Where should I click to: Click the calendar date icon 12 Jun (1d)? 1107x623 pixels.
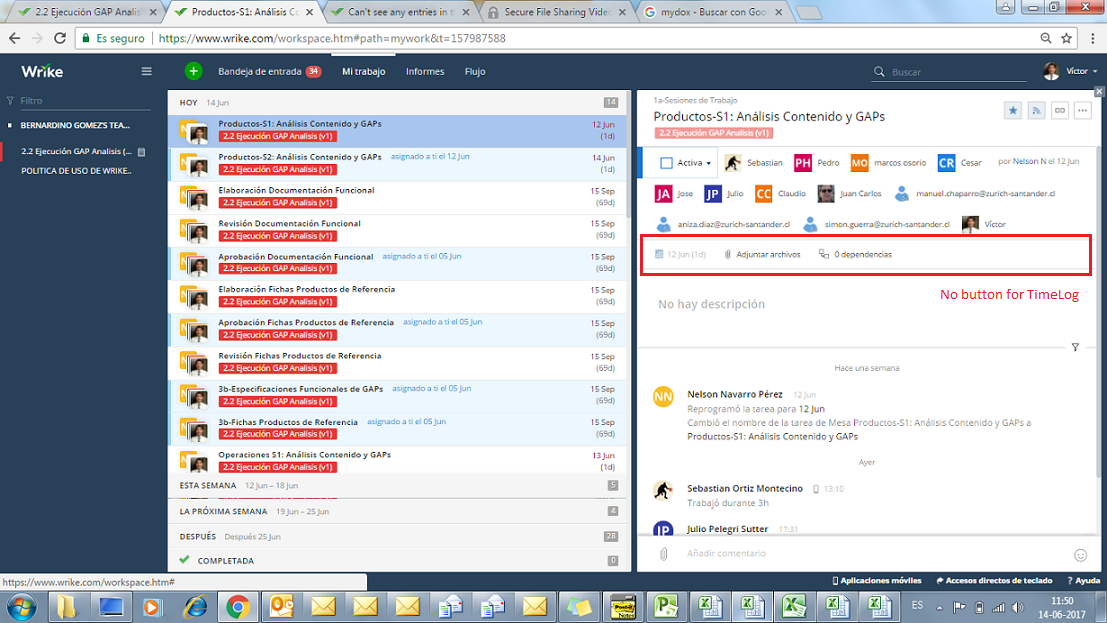[x=659, y=254]
